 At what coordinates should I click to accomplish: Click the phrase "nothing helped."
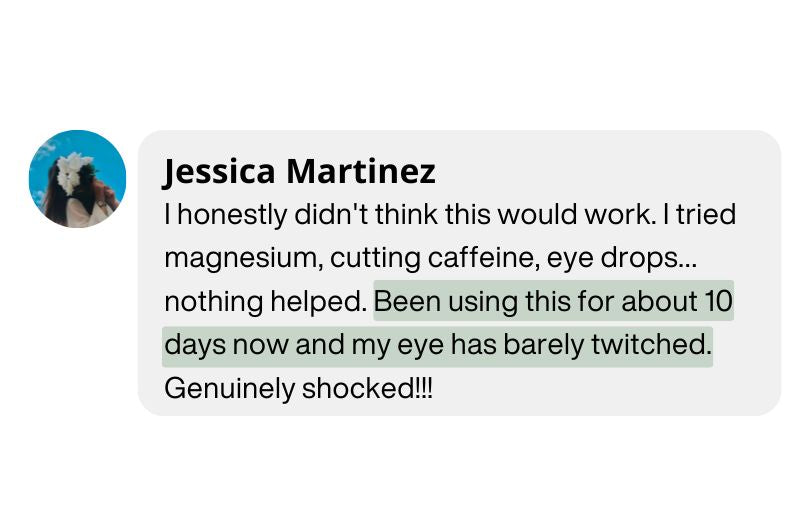(x=264, y=301)
